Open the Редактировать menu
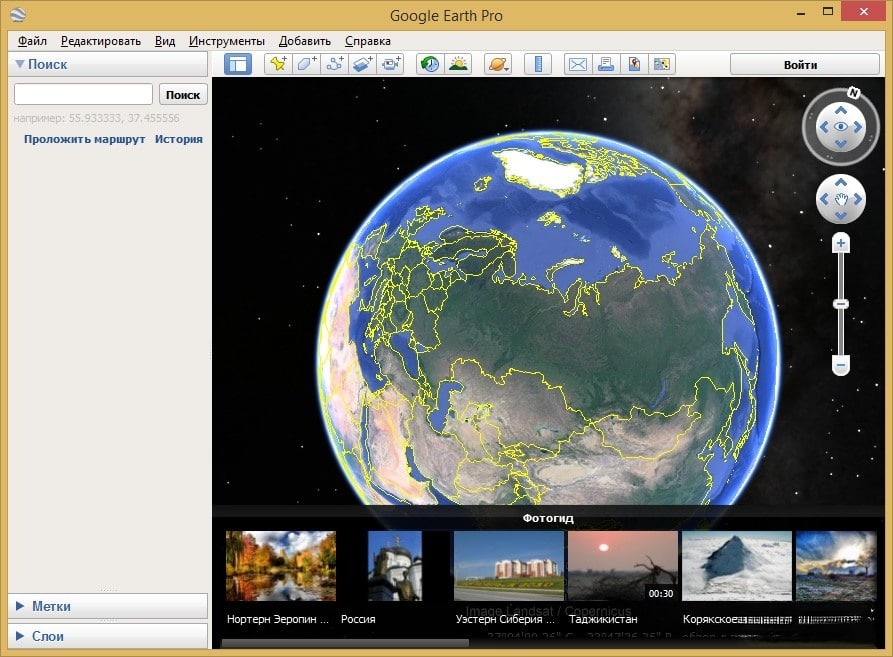The image size is (893, 657). pos(101,41)
